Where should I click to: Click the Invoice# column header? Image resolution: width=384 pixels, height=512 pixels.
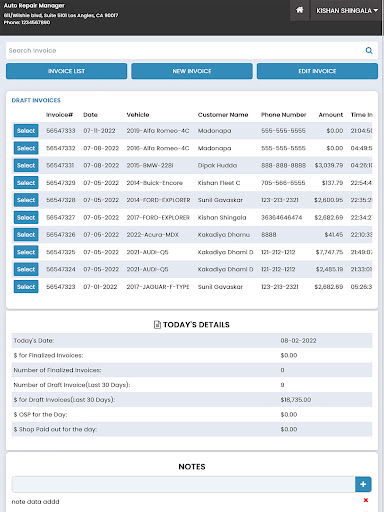pos(59,115)
